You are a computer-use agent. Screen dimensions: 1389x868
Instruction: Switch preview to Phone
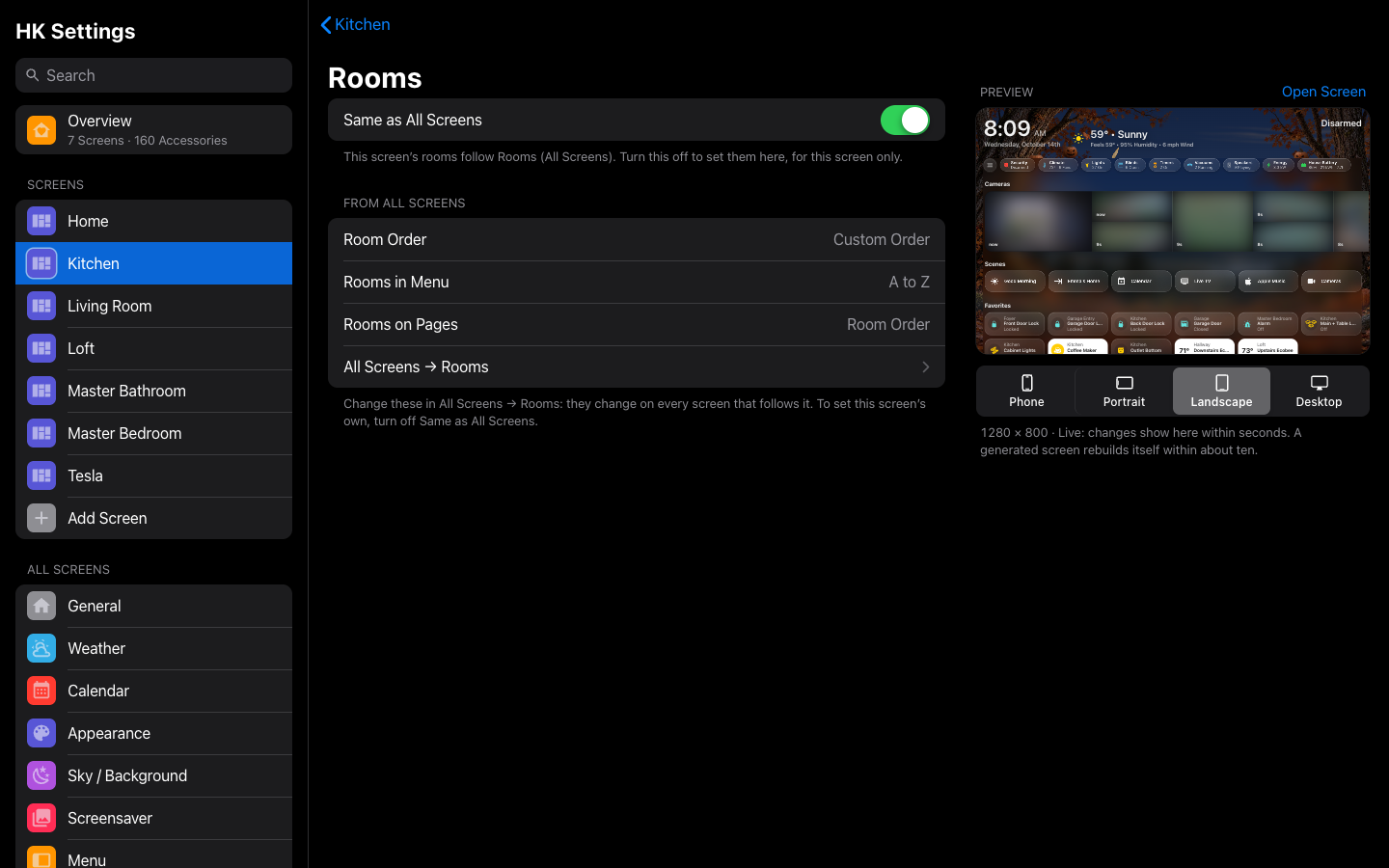click(x=1026, y=391)
